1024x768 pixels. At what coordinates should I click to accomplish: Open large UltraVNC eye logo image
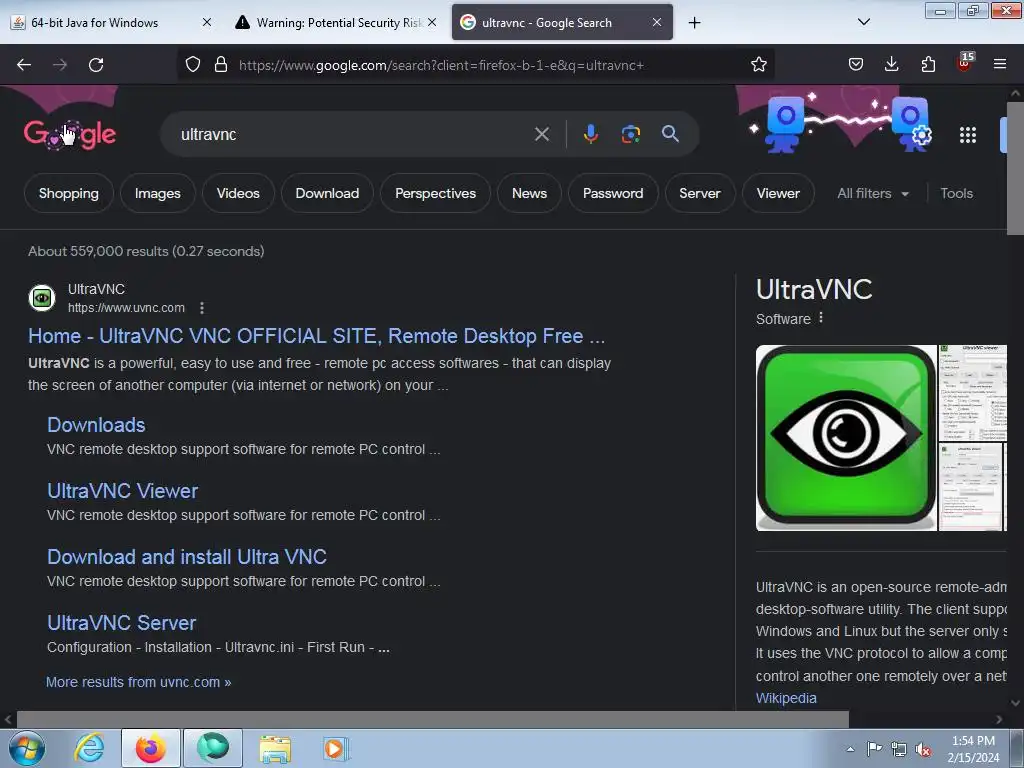click(846, 438)
